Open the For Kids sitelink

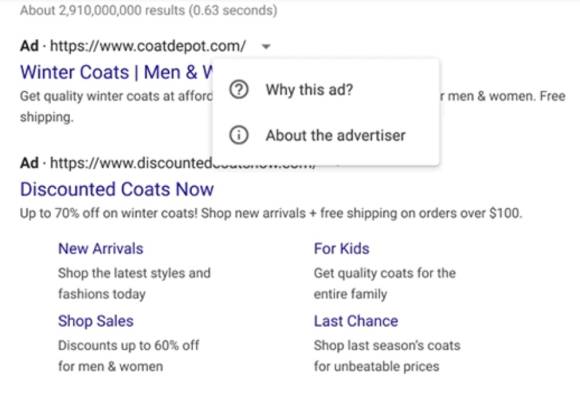click(341, 249)
